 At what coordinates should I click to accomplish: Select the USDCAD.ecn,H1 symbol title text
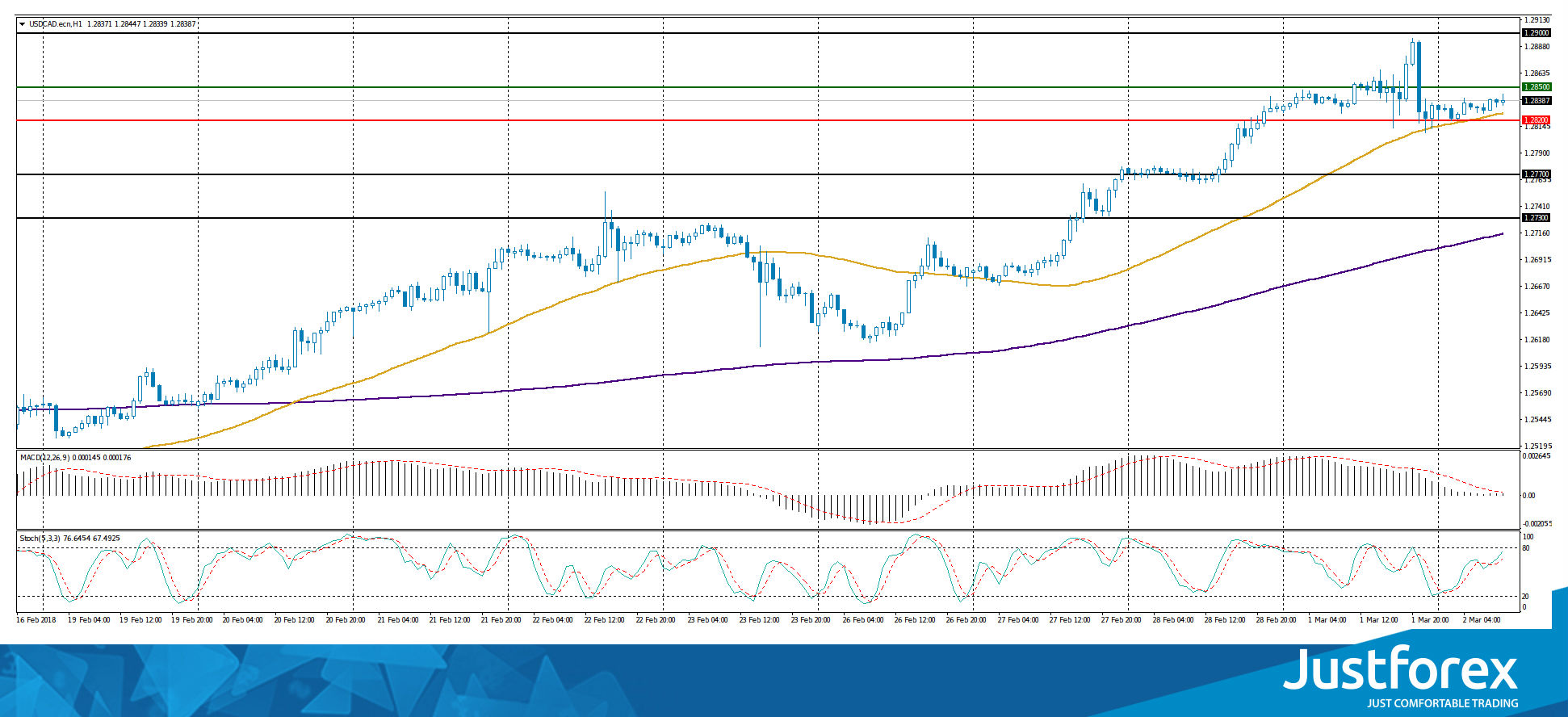(56, 24)
